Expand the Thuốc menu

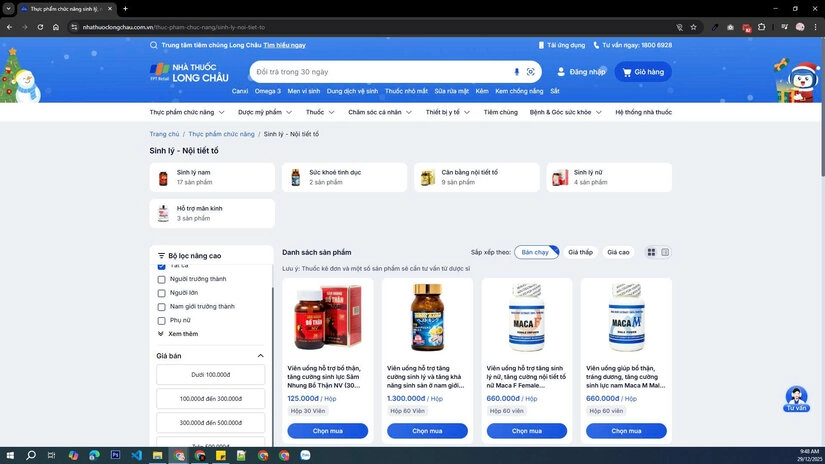tap(320, 112)
